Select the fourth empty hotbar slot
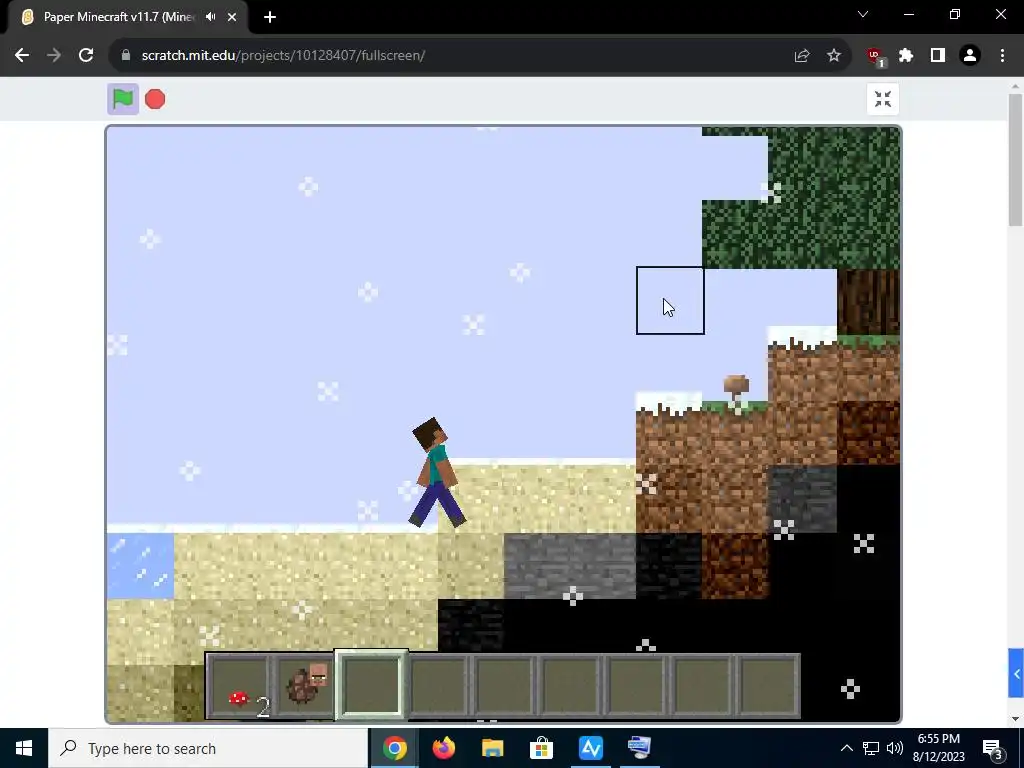Image resolution: width=1024 pixels, height=768 pixels. [x=438, y=686]
